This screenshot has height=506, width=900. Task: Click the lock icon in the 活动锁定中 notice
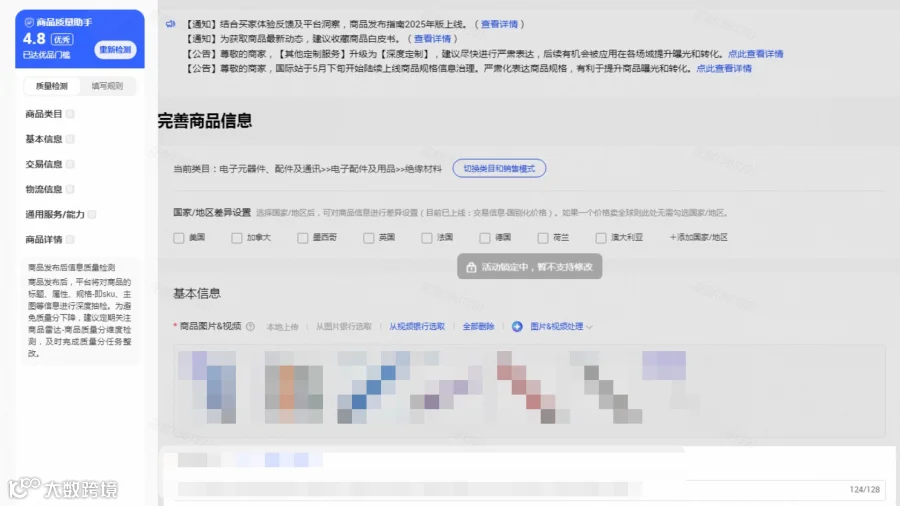pos(471,267)
